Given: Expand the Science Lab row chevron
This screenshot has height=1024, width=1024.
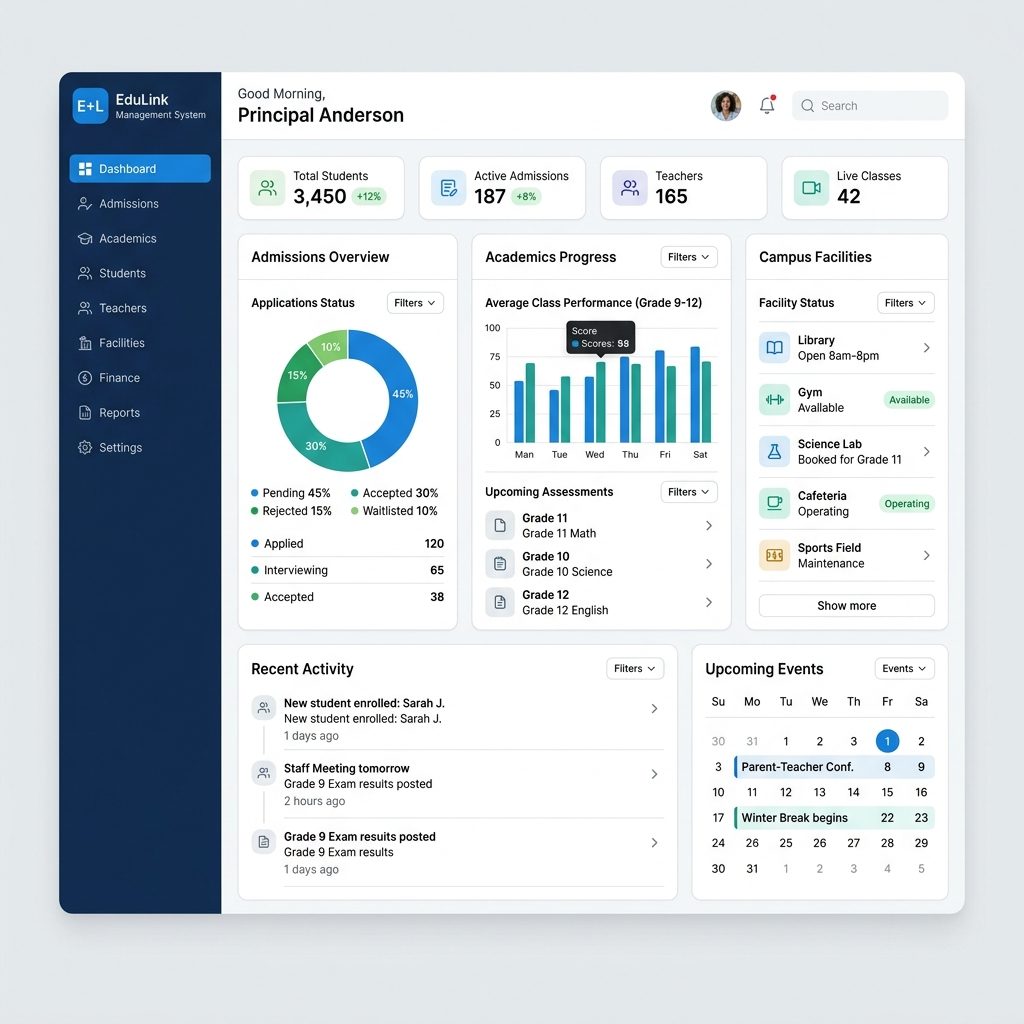Looking at the screenshot, I should pos(927,451).
